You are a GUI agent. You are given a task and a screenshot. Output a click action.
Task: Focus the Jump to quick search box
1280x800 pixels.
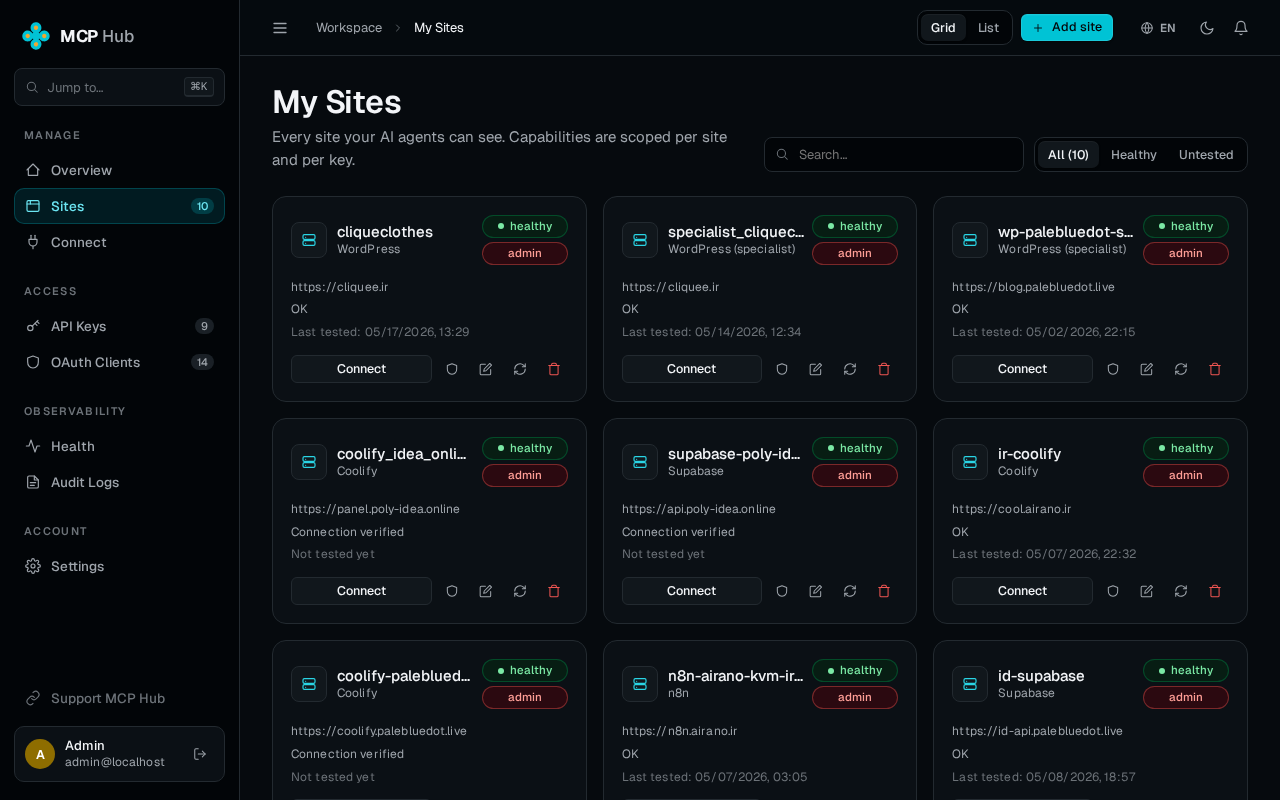point(119,87)
